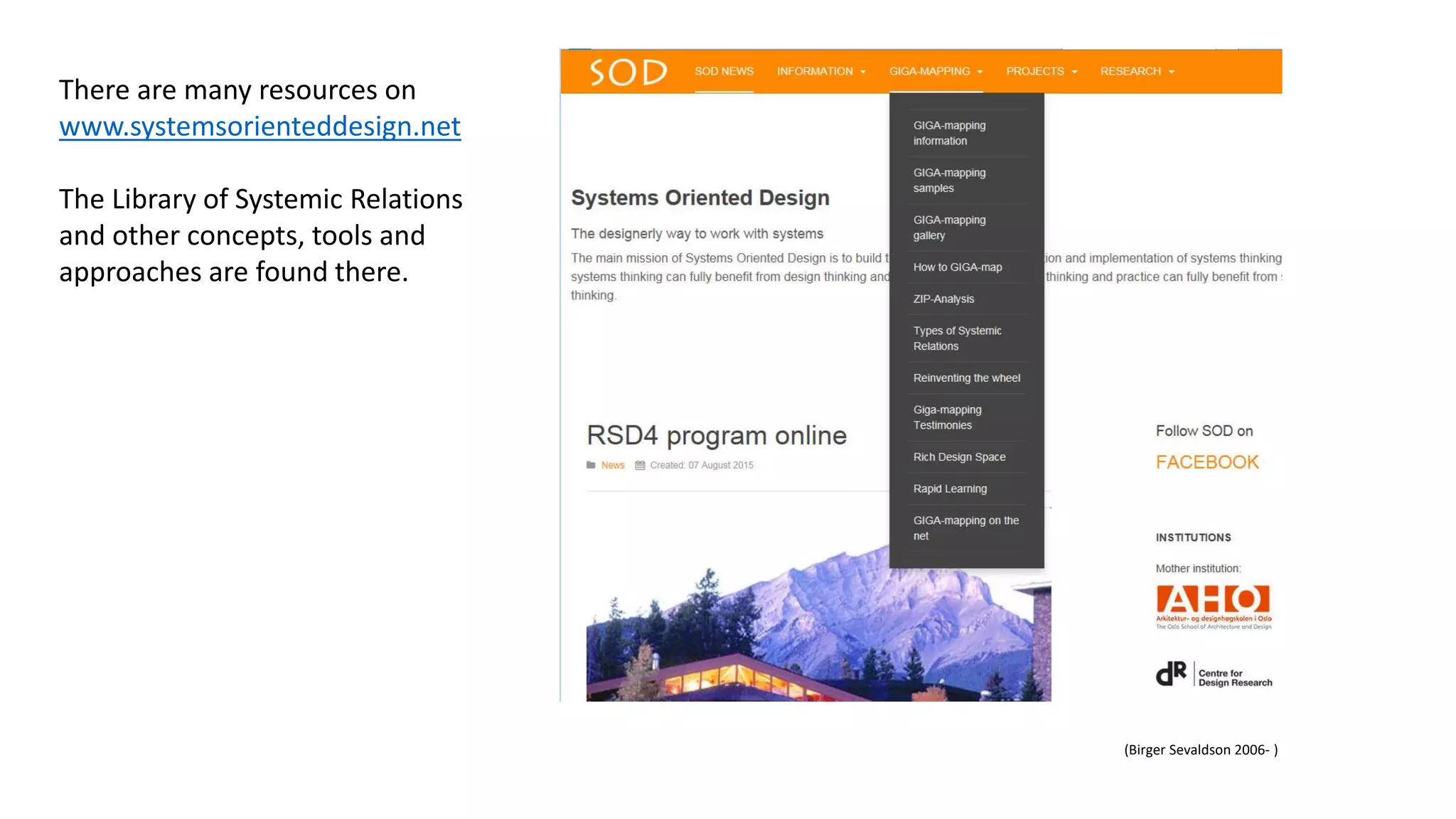Select GIGA-mapping samples entry
Viewport: 1456px width, 819px height.
pos(949,181)
